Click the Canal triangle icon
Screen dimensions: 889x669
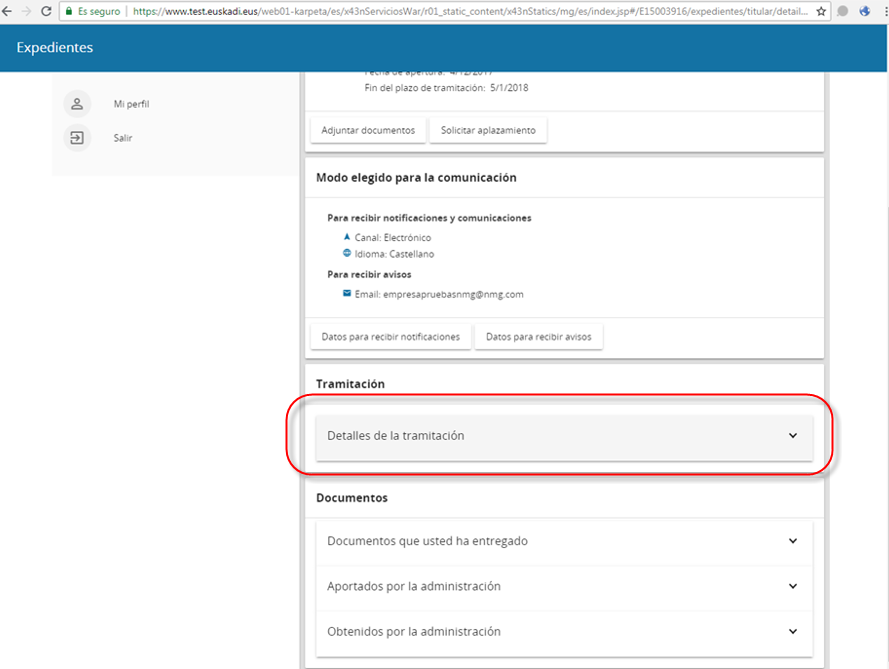347,237
